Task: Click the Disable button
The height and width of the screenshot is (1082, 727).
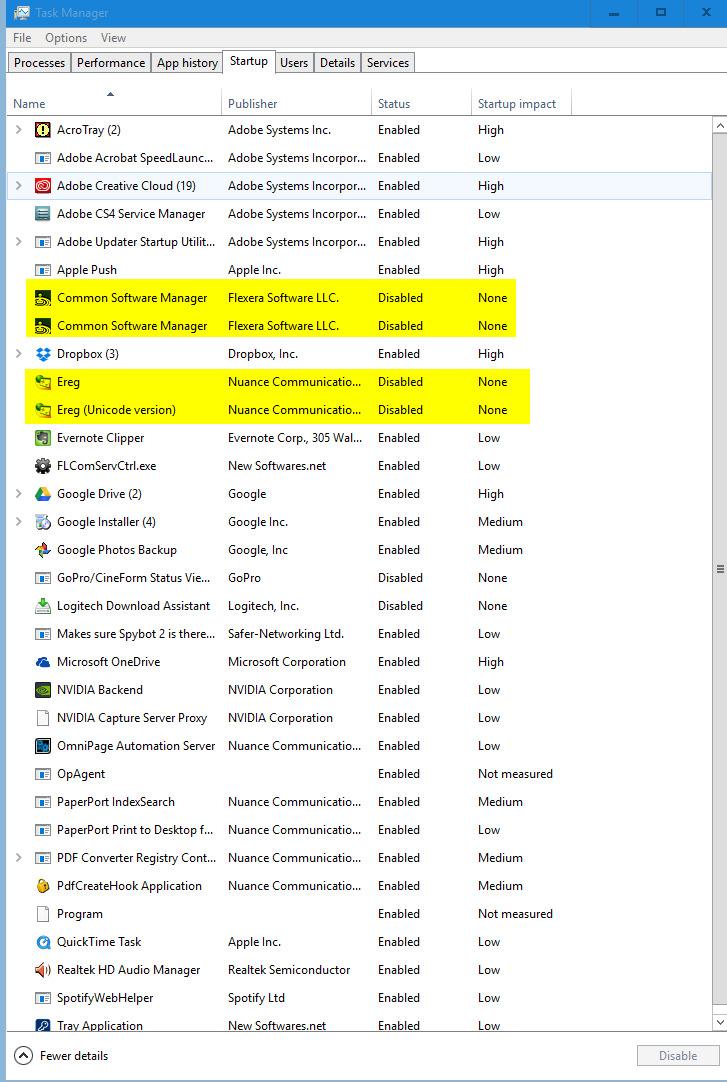Action: [677, 1056]
